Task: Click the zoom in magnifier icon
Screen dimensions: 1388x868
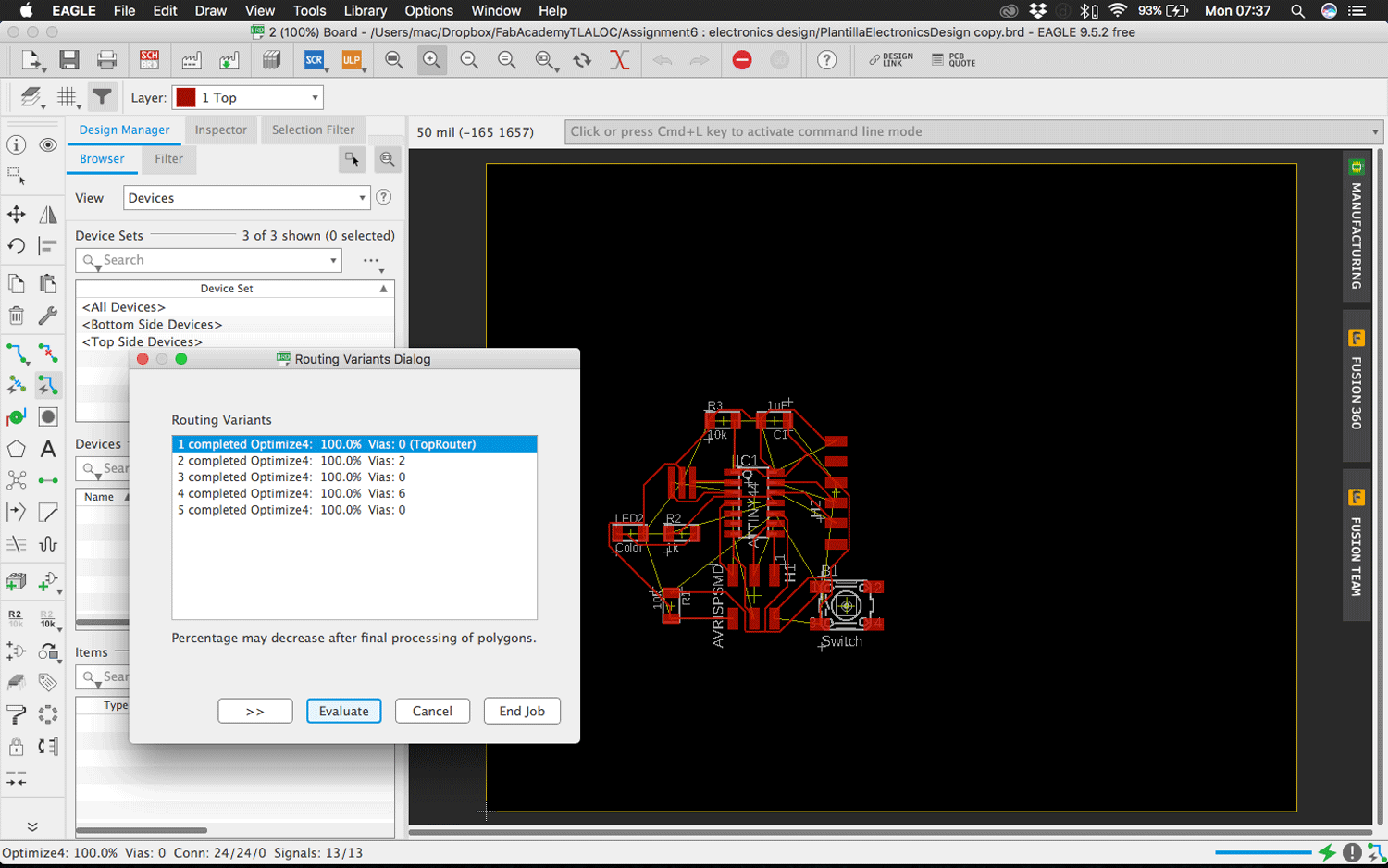Action: point(431,61)
